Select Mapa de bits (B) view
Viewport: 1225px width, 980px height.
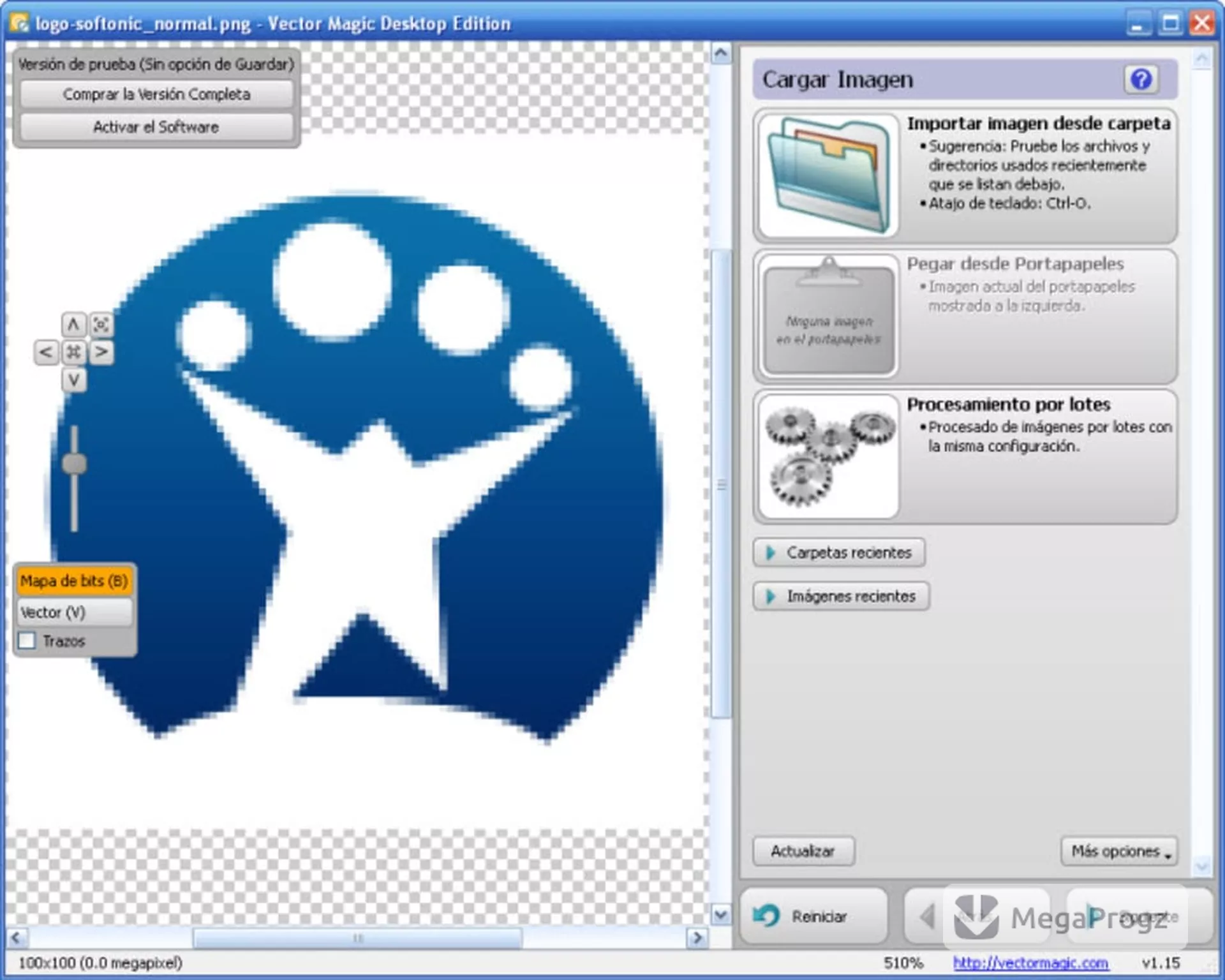[74, 581]
